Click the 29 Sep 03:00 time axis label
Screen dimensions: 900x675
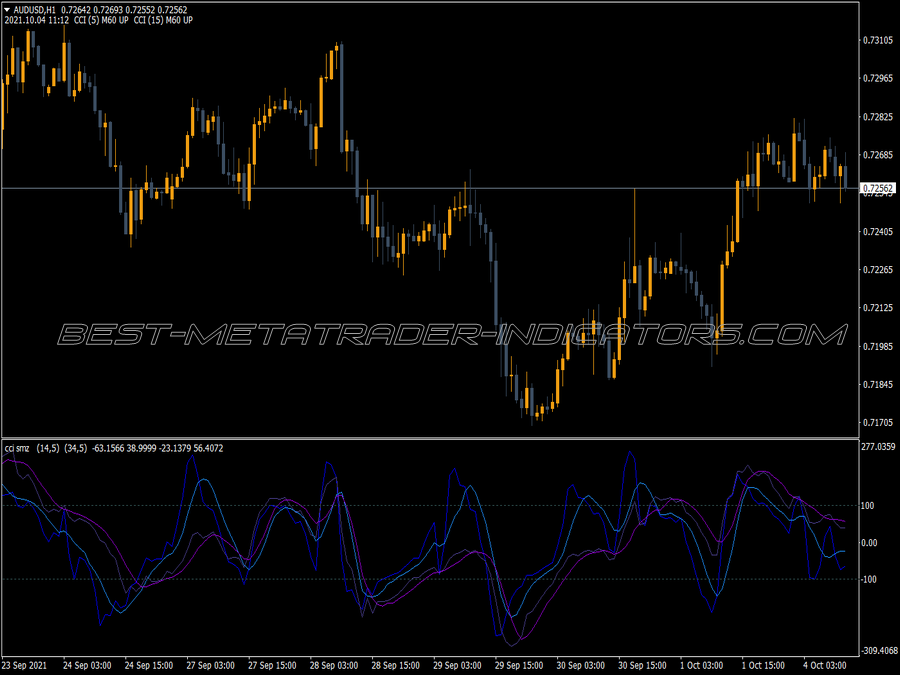click(x=457, y=666)
